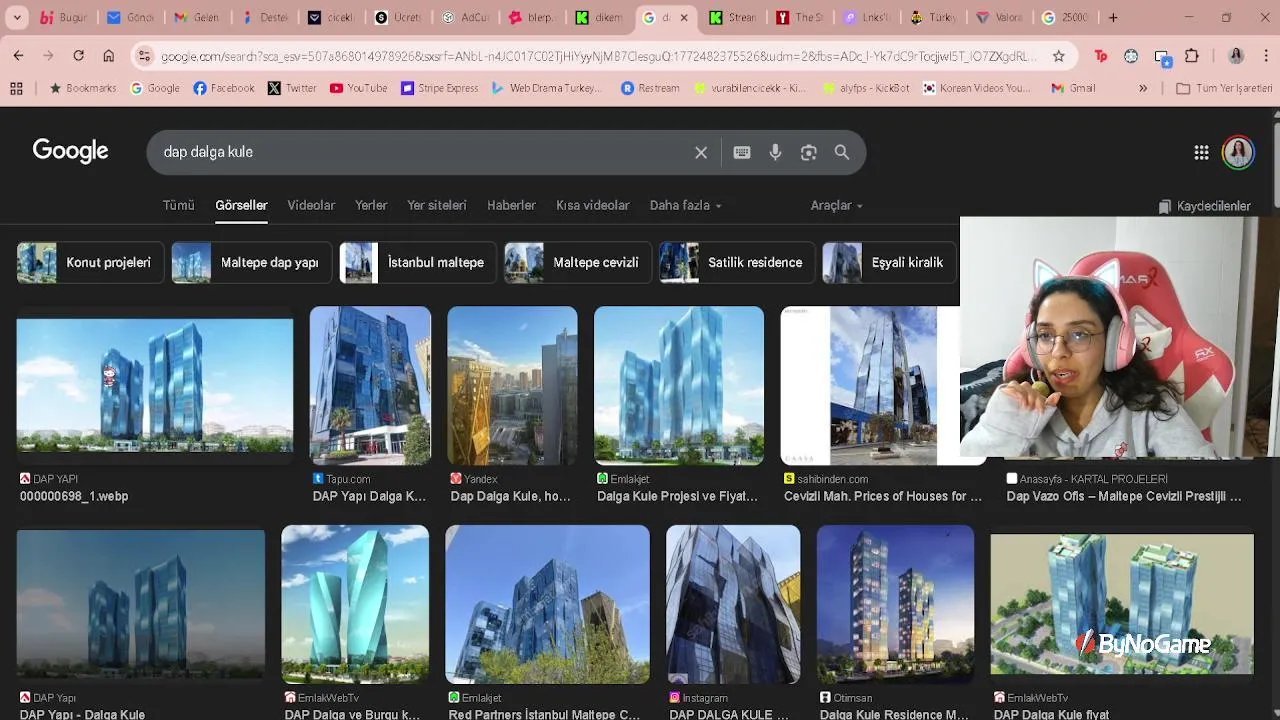Screen dimensions: 1280x720
Task: Click the browser home icon
Action: tap(108, 56)
